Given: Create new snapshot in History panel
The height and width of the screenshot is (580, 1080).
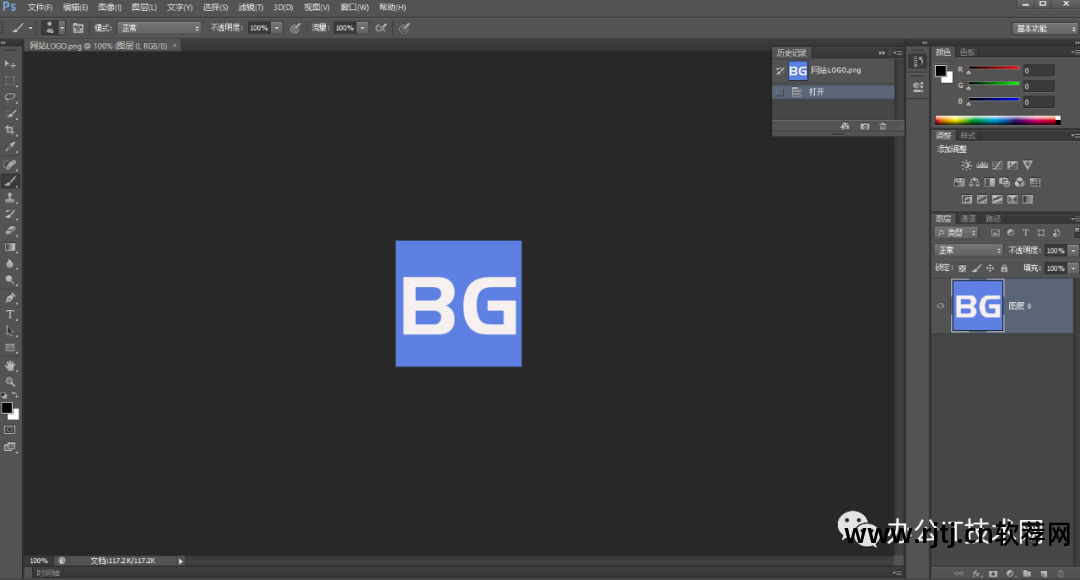Looking at the screenshot, I should pyautogui.click(x=864, y=127).
